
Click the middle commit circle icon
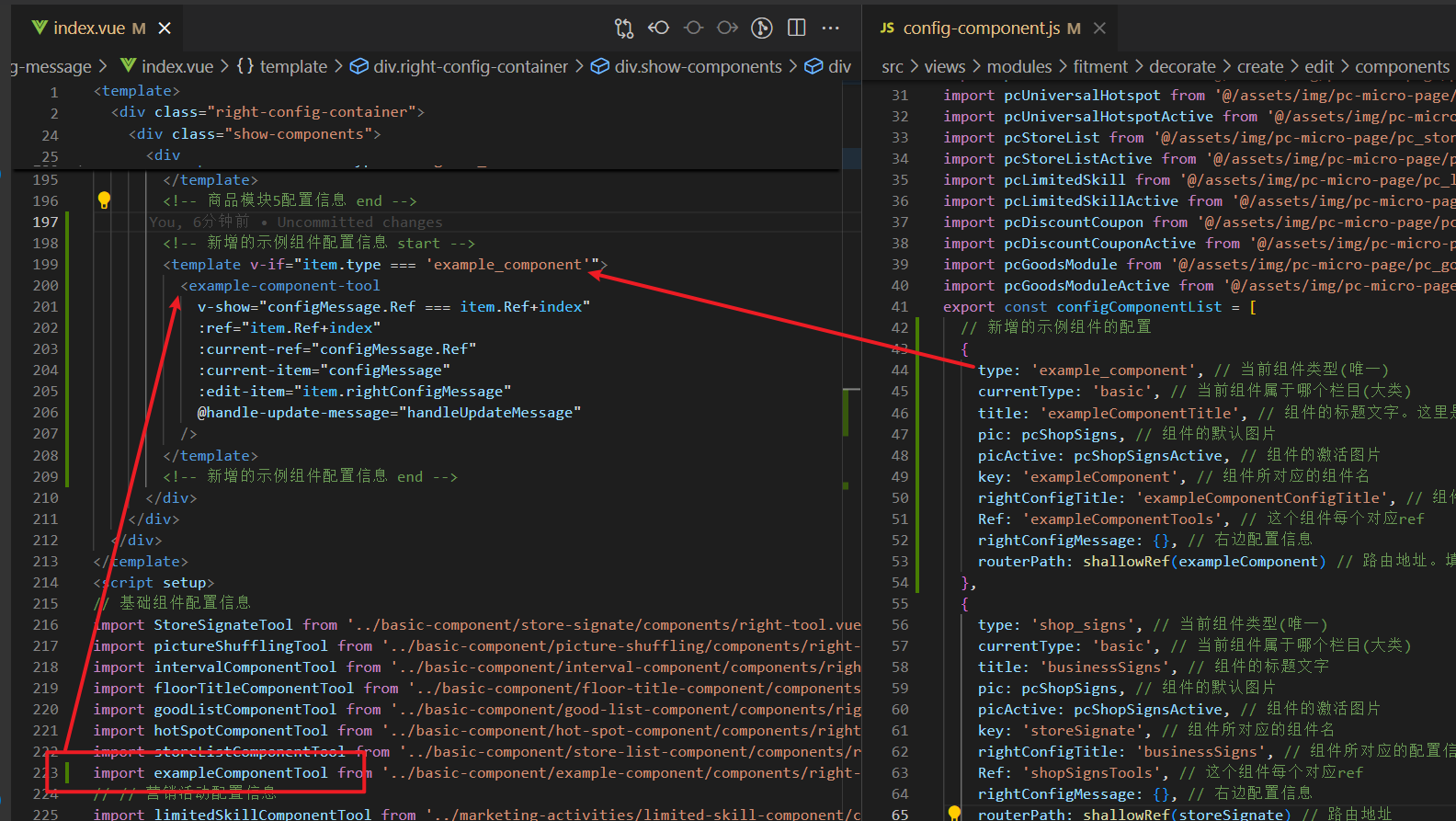coord(693,28)
